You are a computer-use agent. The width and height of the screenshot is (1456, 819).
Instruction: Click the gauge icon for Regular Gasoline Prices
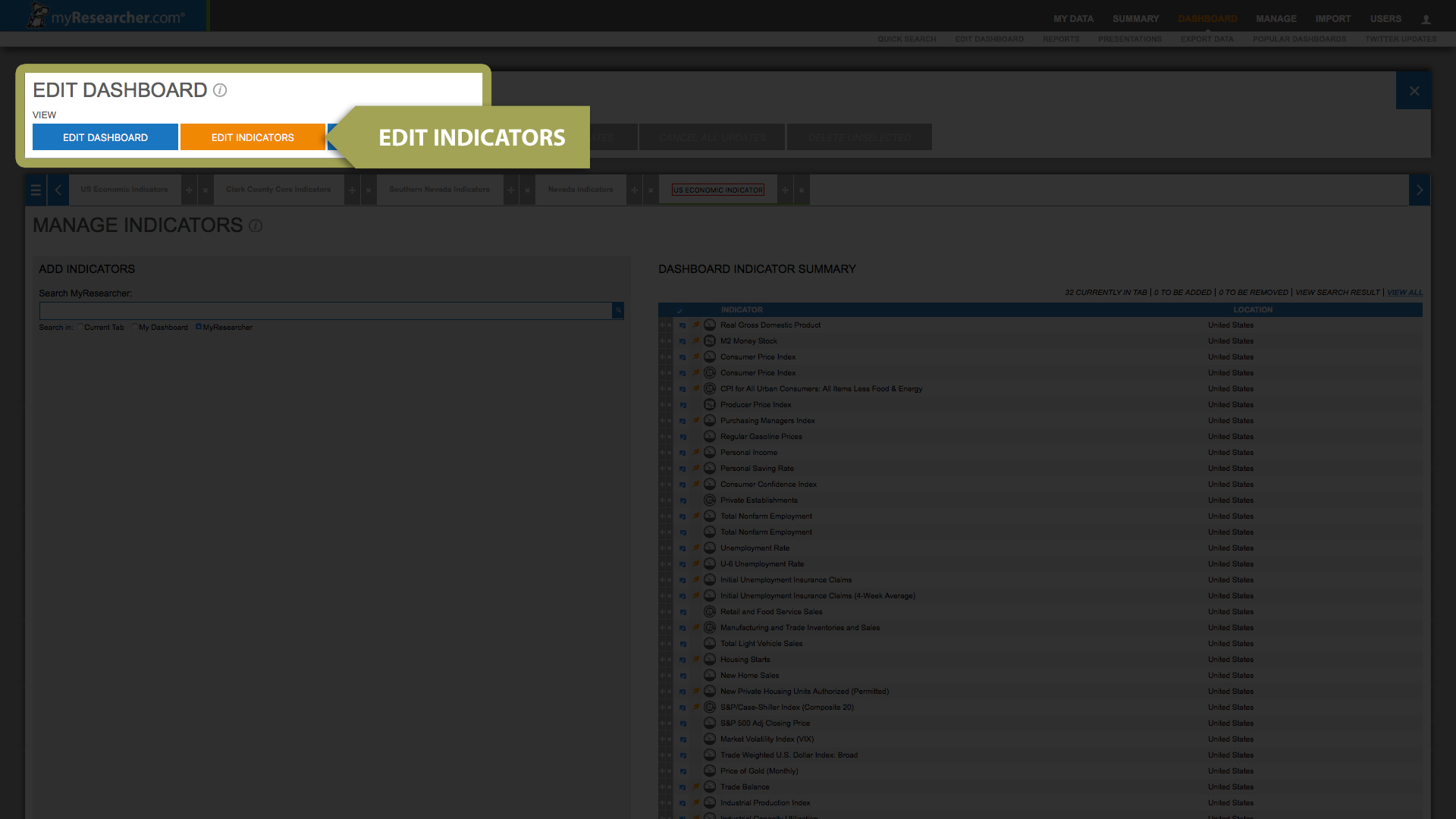tap(710, 436)
